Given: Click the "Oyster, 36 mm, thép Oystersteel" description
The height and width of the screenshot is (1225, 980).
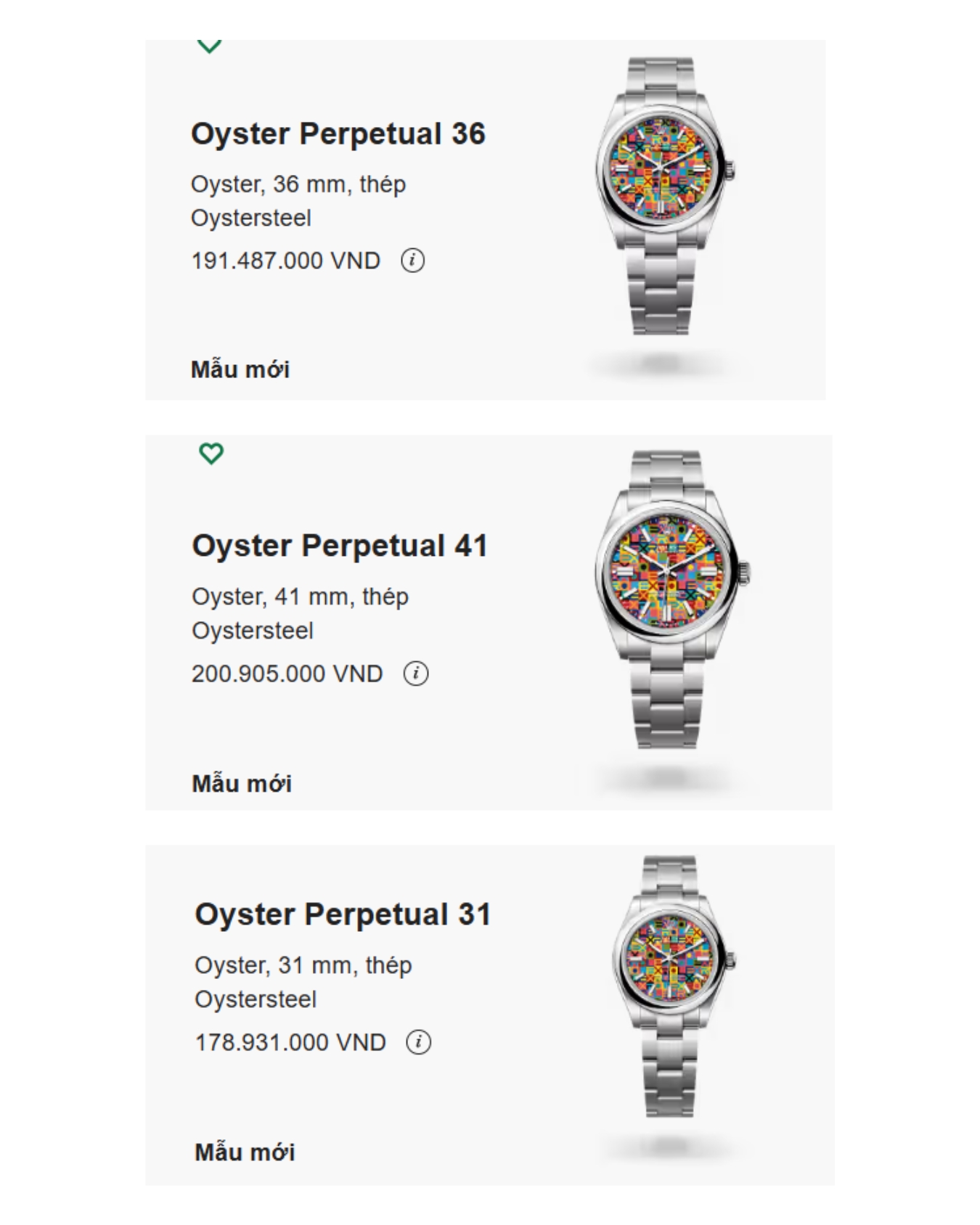Looking at the screenshot, I should click(x=298, y=201).
